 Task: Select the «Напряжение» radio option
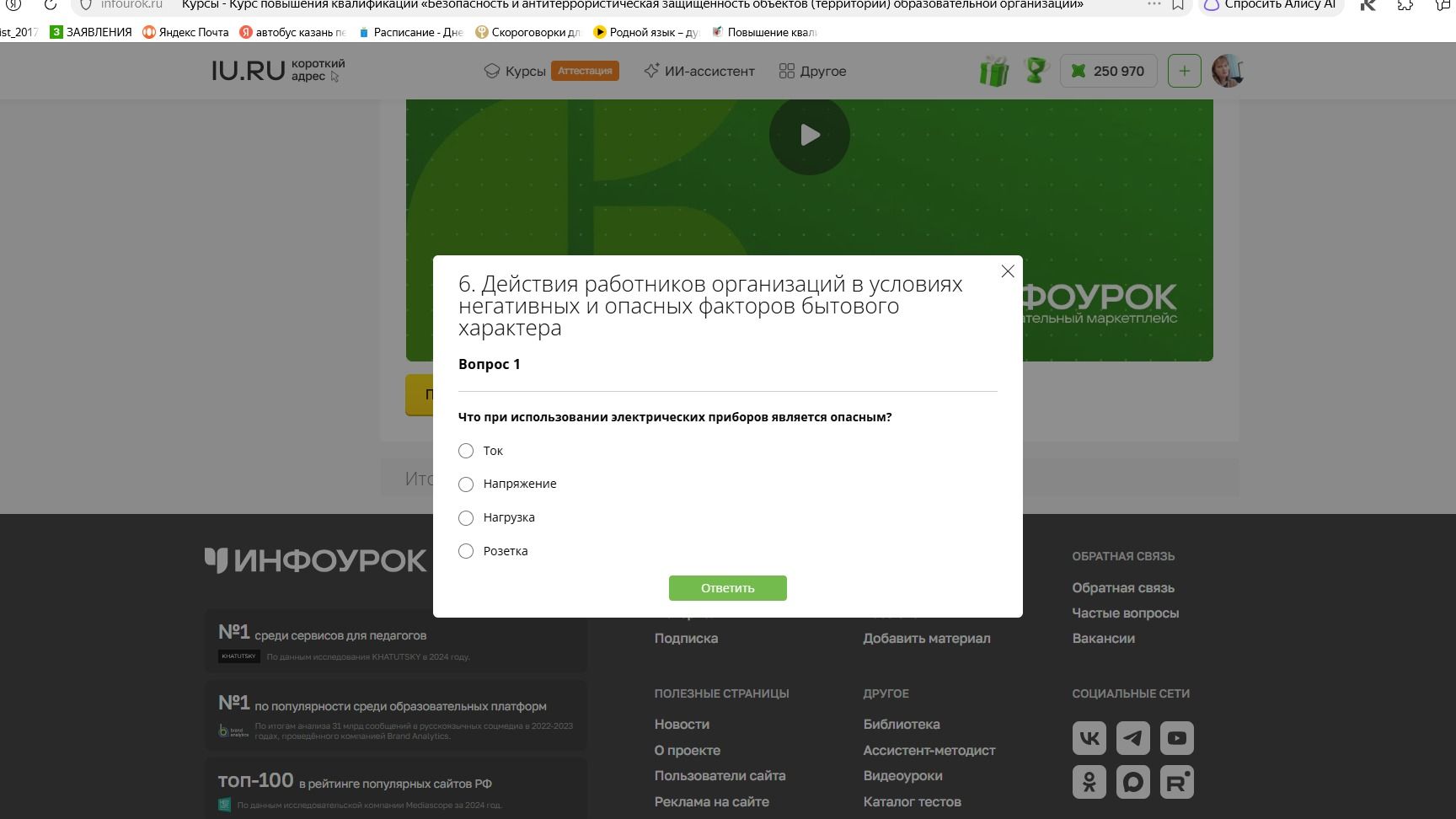coord(466,484)
